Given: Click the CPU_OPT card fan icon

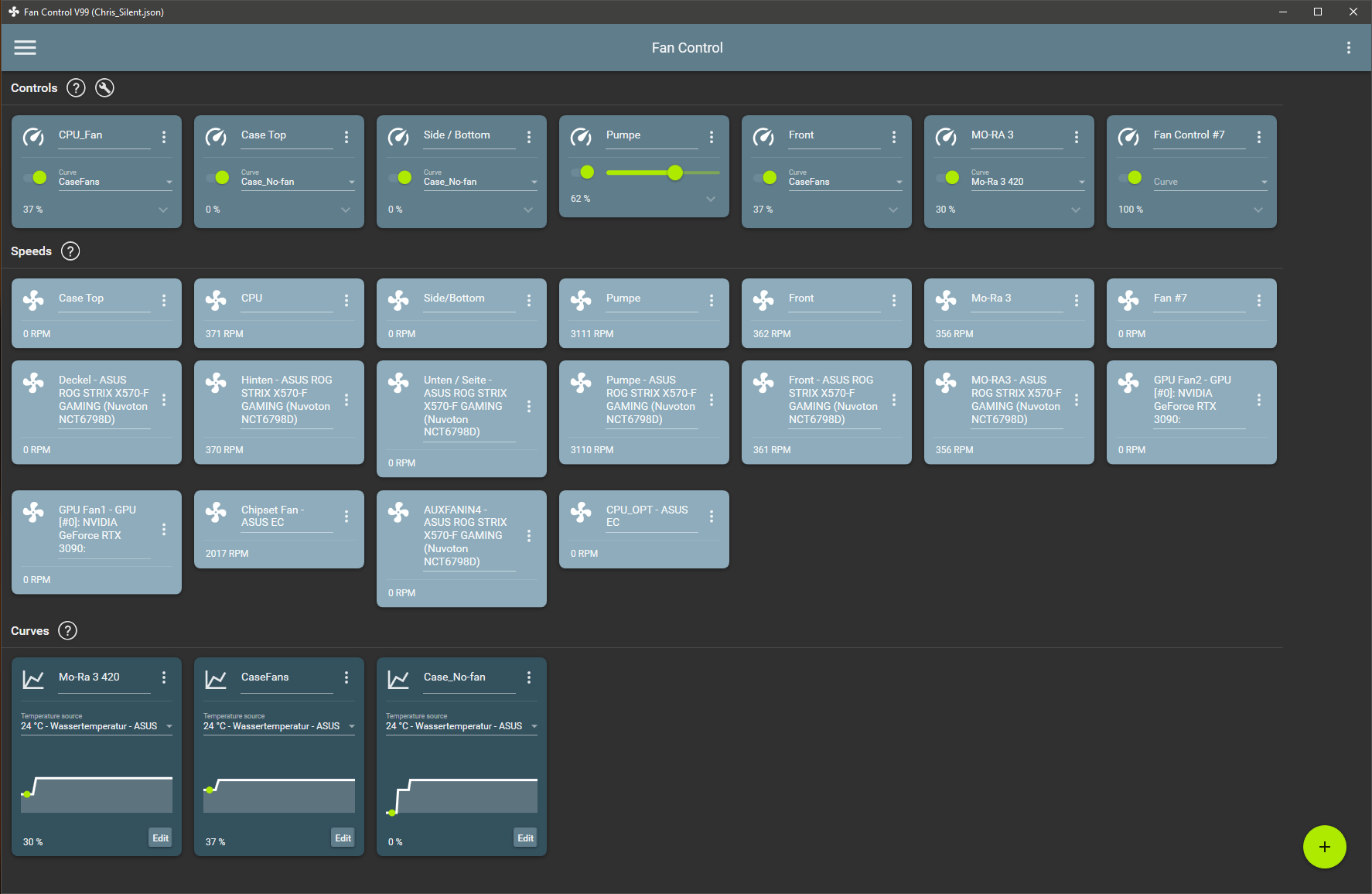Looking at the screenshot, I should pyautogui.click(x=581, y=512).
